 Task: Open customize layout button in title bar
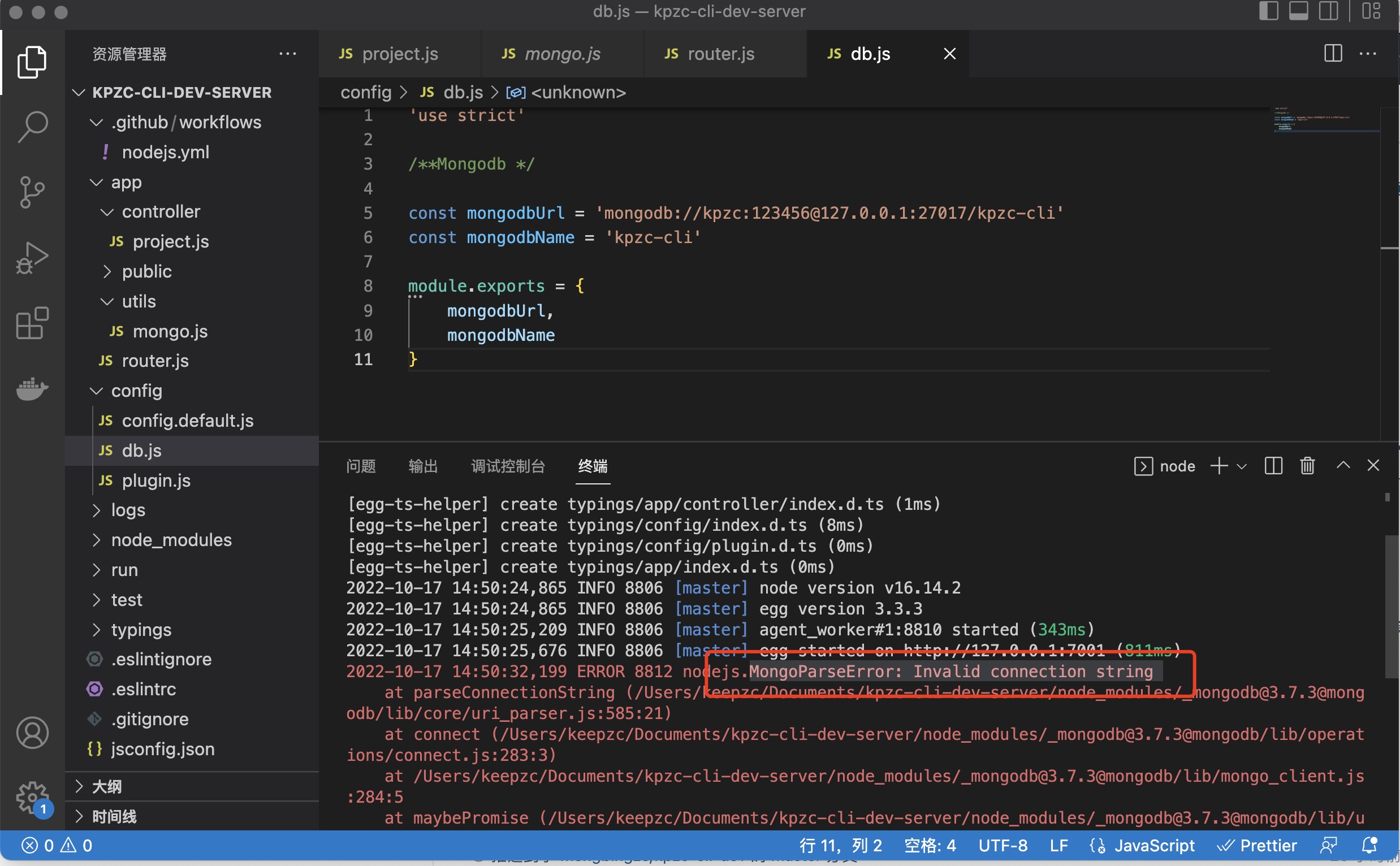(1371, 11)
